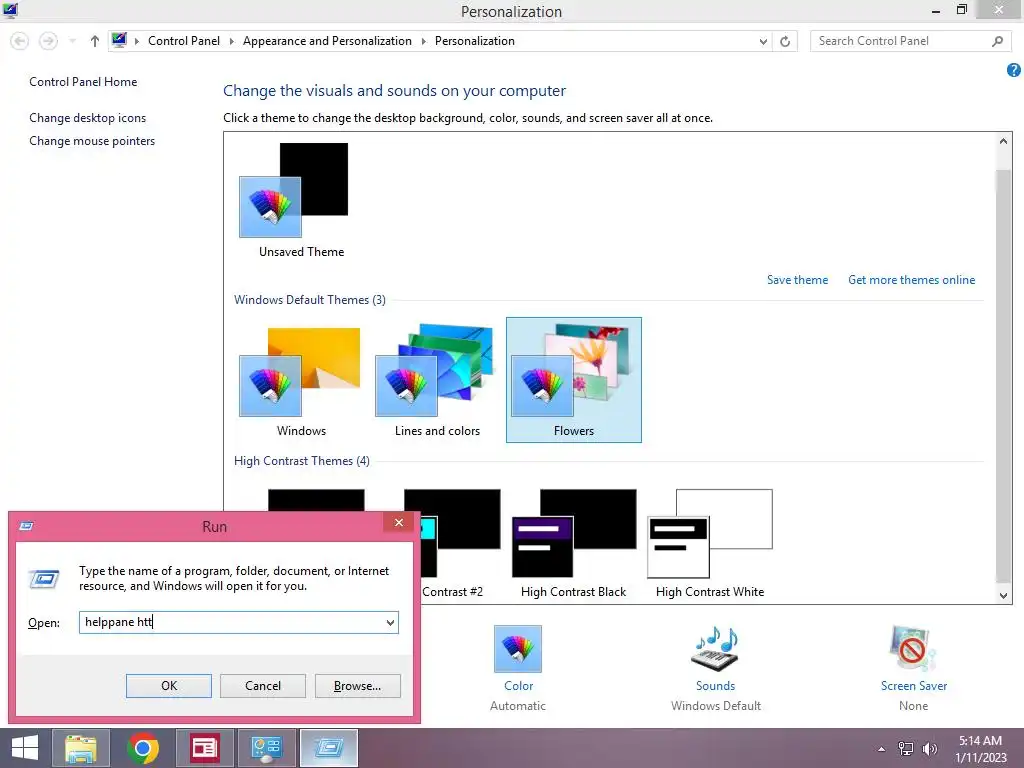Screen dimensions: 1024x768
Task: Open Control Panel Home link
Action: 83,82
